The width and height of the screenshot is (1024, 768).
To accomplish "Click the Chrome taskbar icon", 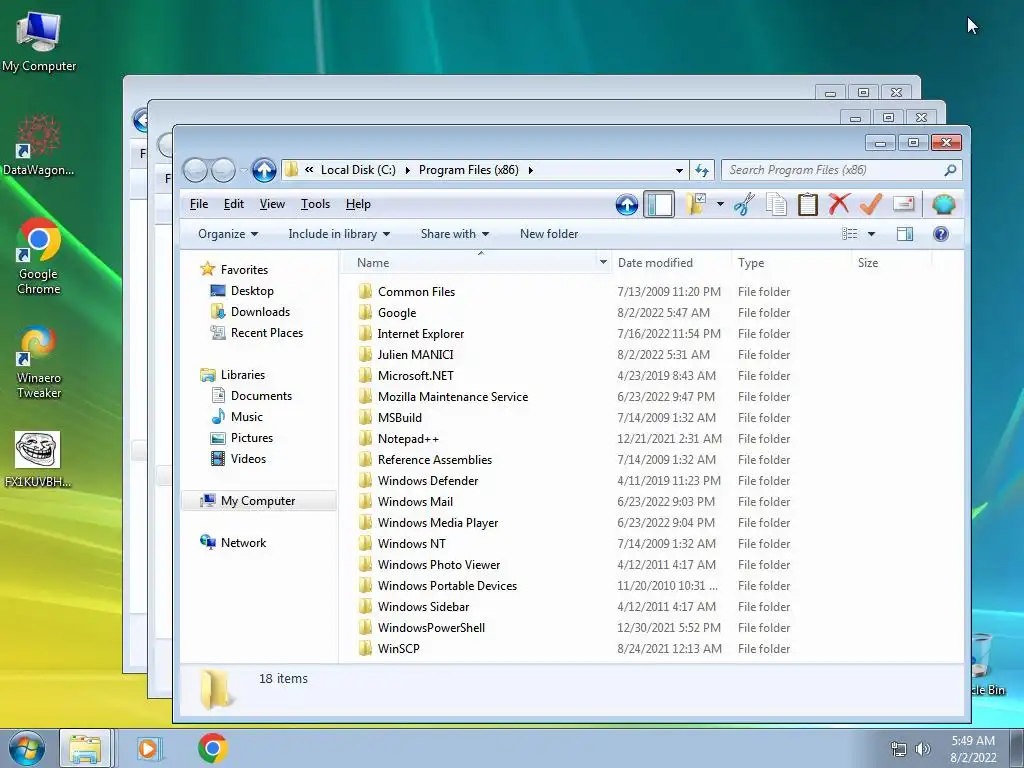I will point(212,748).
